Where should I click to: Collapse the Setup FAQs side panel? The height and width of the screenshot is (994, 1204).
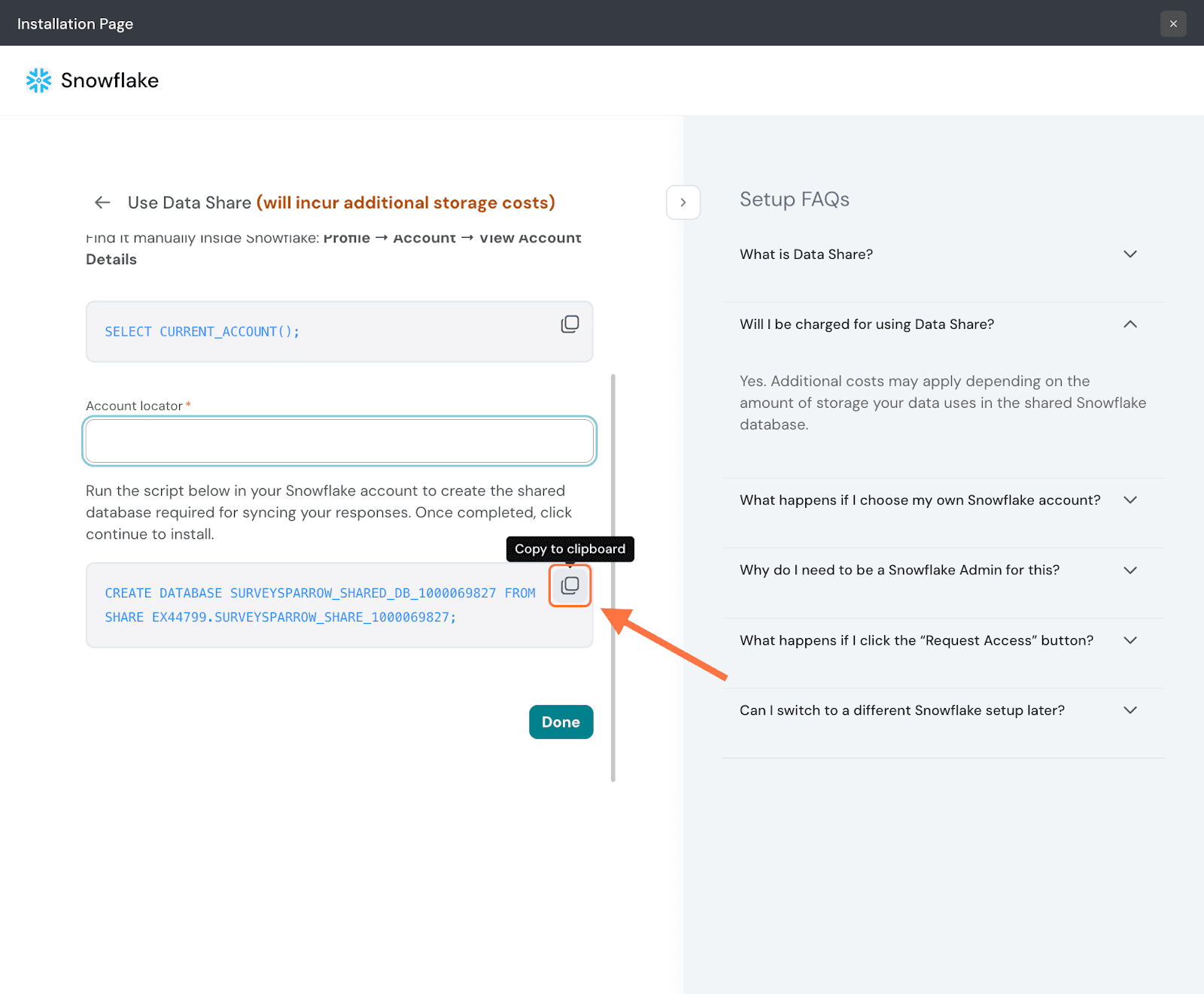pos(683,202)
